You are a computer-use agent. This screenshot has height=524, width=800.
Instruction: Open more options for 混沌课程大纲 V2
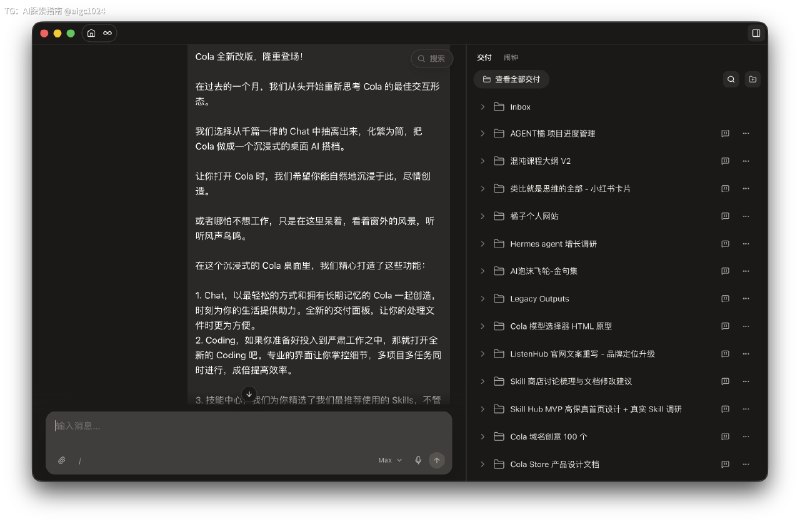[746, 161]
